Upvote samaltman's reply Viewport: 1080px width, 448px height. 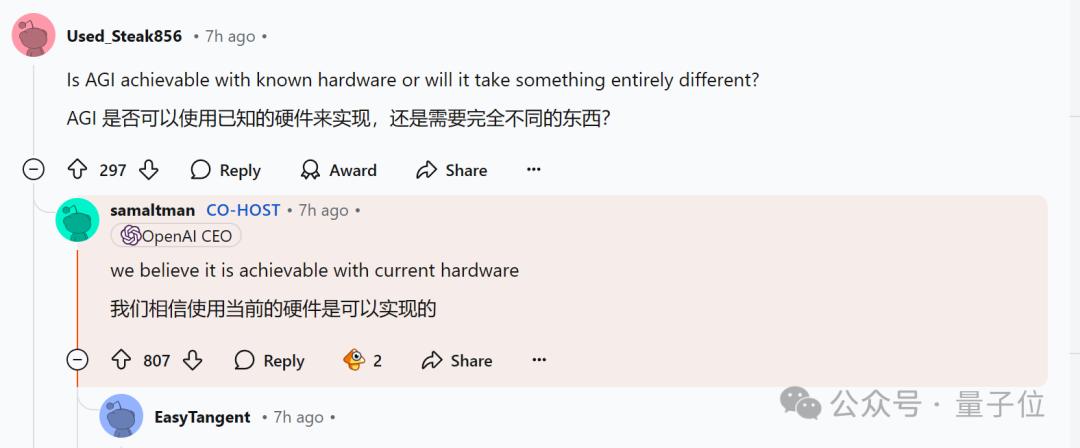coord(122,360)
